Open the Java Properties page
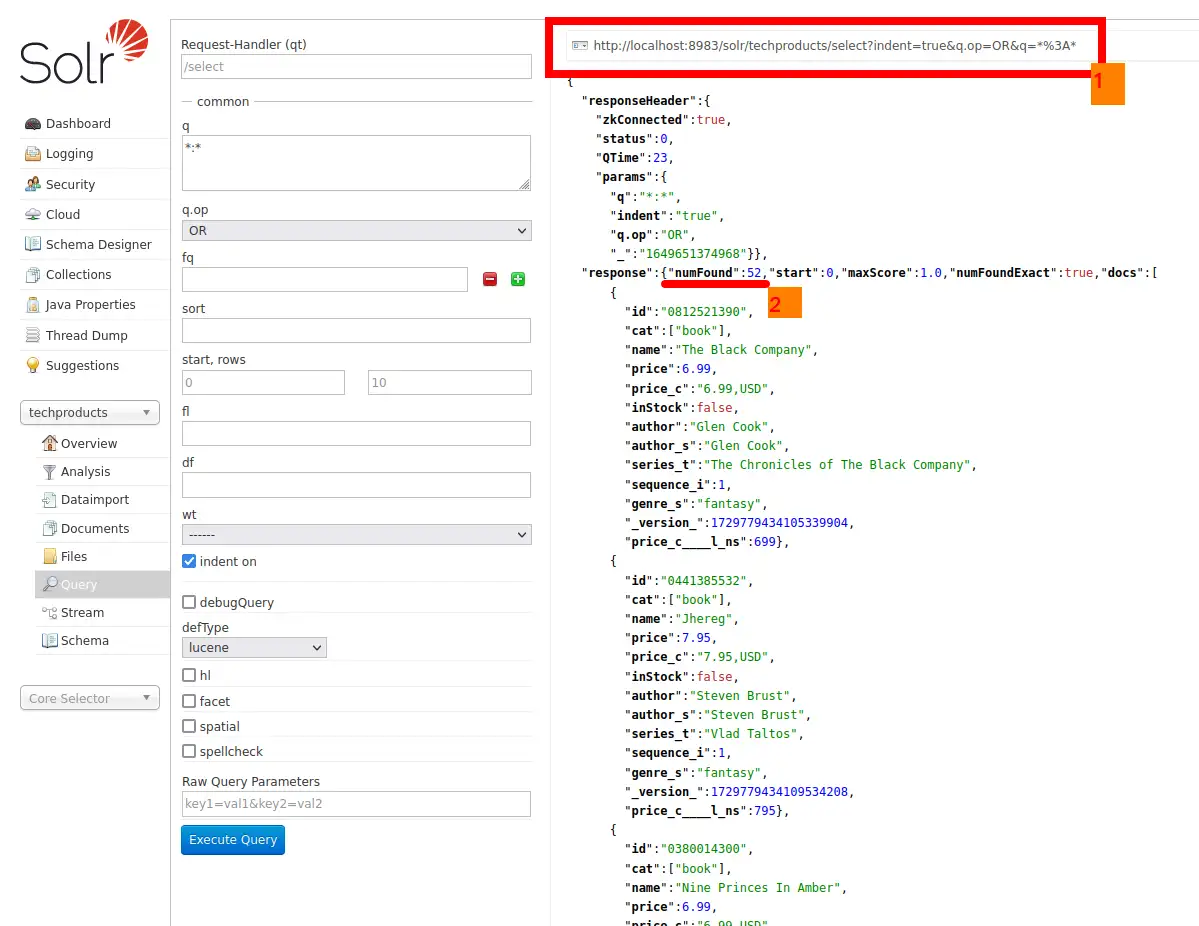Viewport: 1199px width, 926px height. pyautogui.click(x=90, y=304)
